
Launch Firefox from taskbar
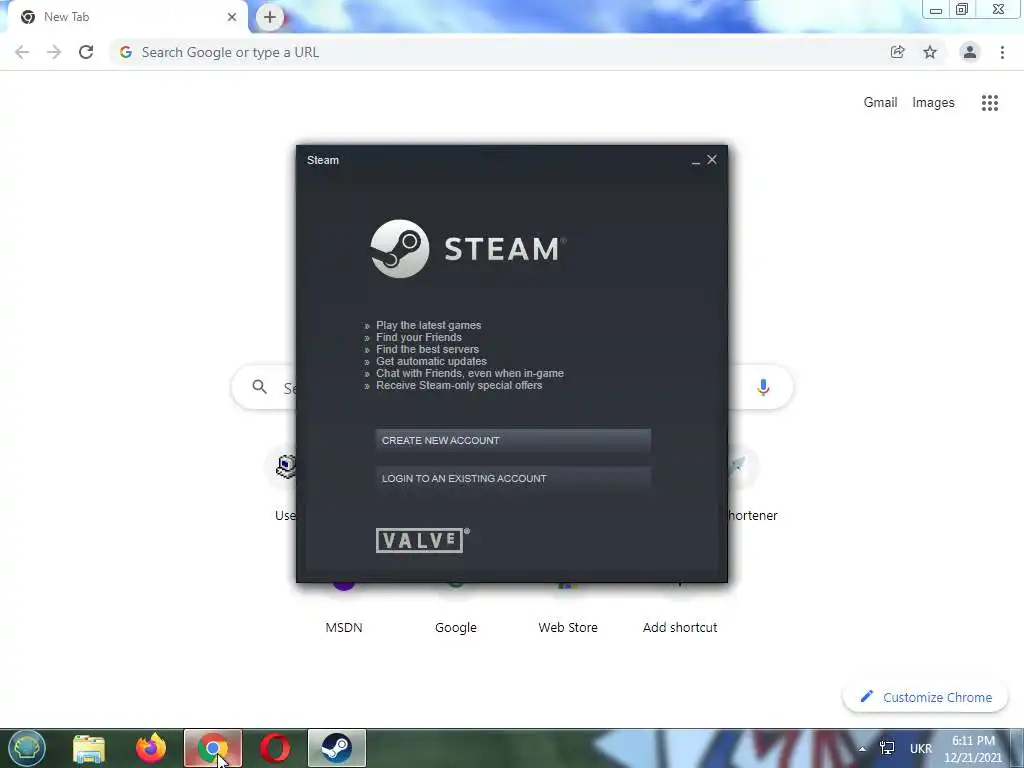(x=151, y=748)
